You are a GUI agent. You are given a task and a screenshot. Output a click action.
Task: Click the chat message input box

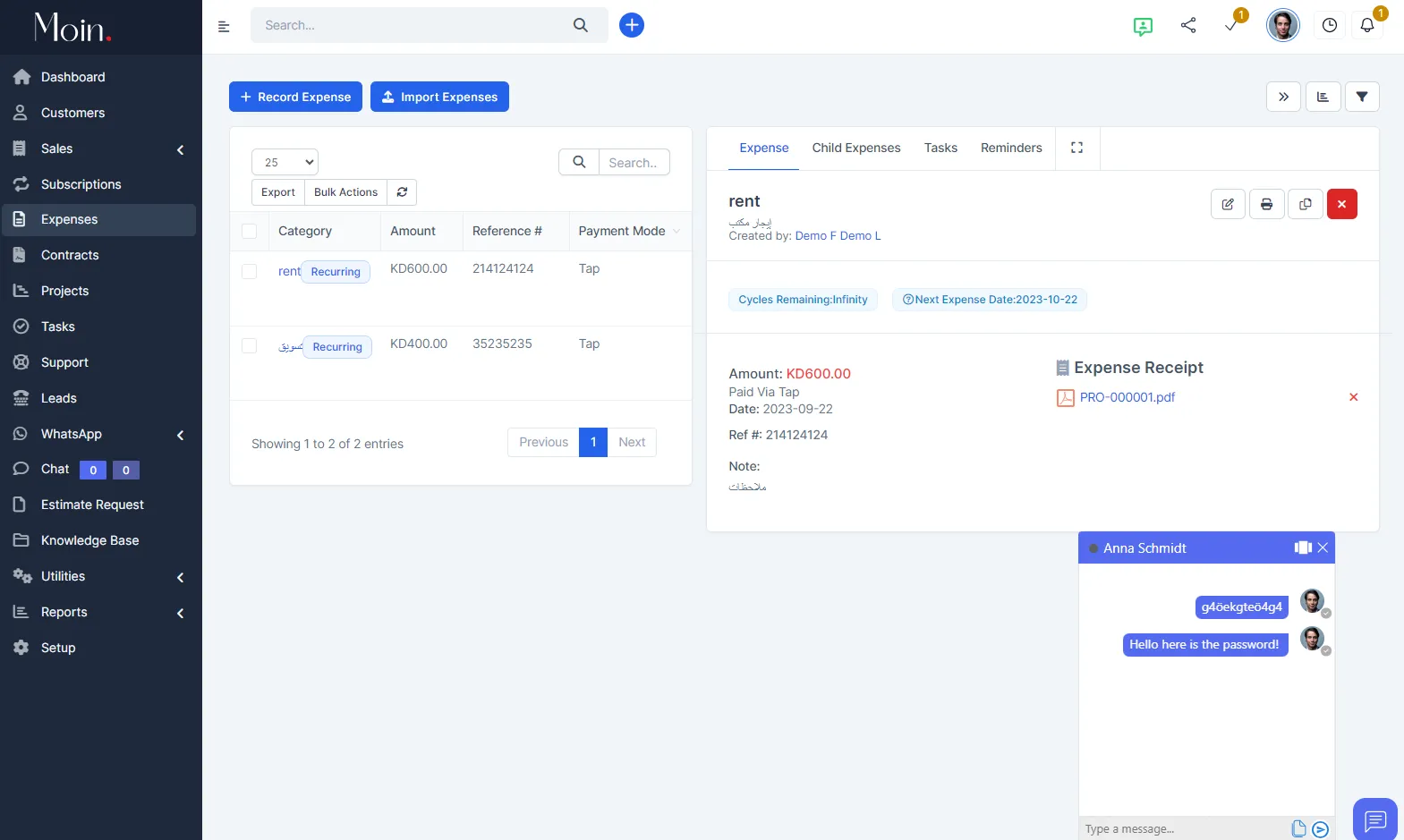1186,829
